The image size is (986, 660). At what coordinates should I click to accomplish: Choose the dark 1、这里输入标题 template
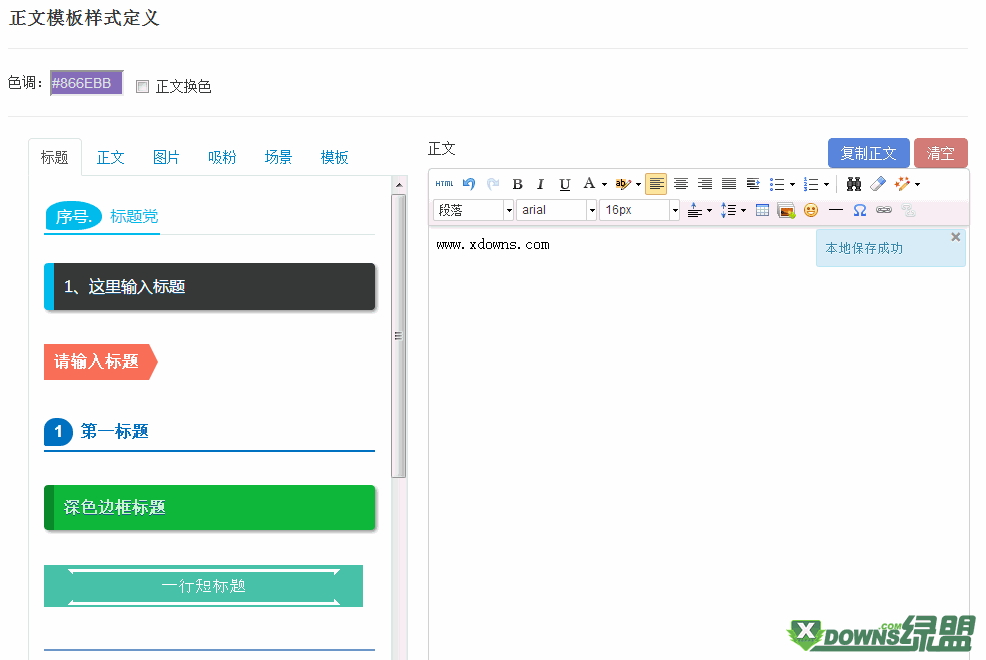point(209,287)
